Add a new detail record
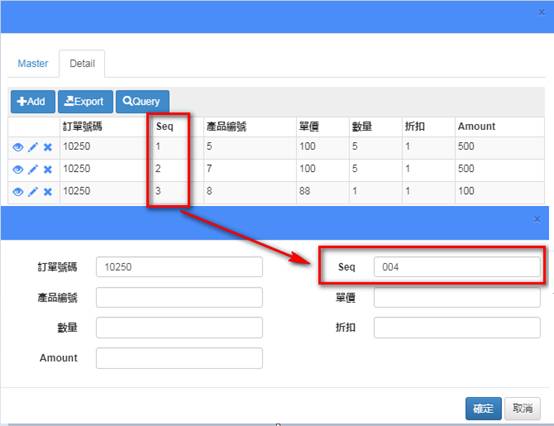 coord(33,101)
